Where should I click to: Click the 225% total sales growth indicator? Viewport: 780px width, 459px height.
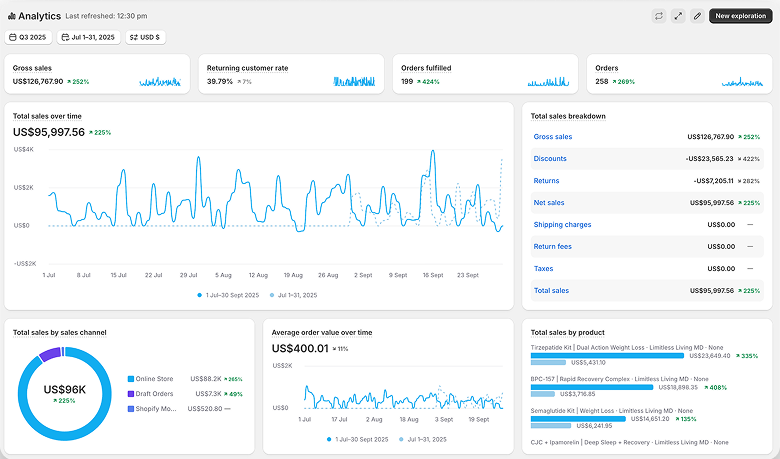click(100, 133)
